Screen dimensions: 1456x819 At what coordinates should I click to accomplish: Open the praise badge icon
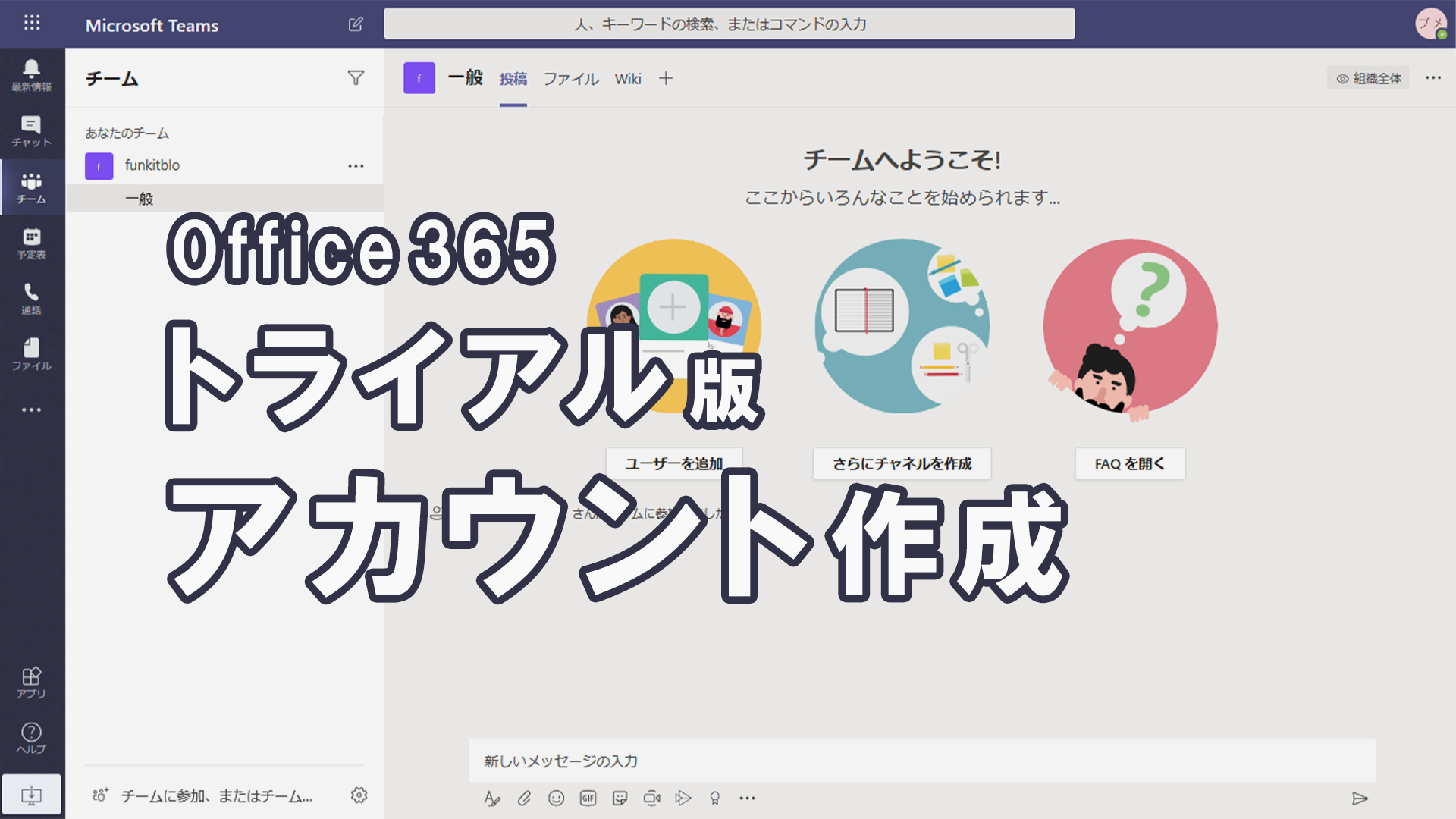pos(714,798)
